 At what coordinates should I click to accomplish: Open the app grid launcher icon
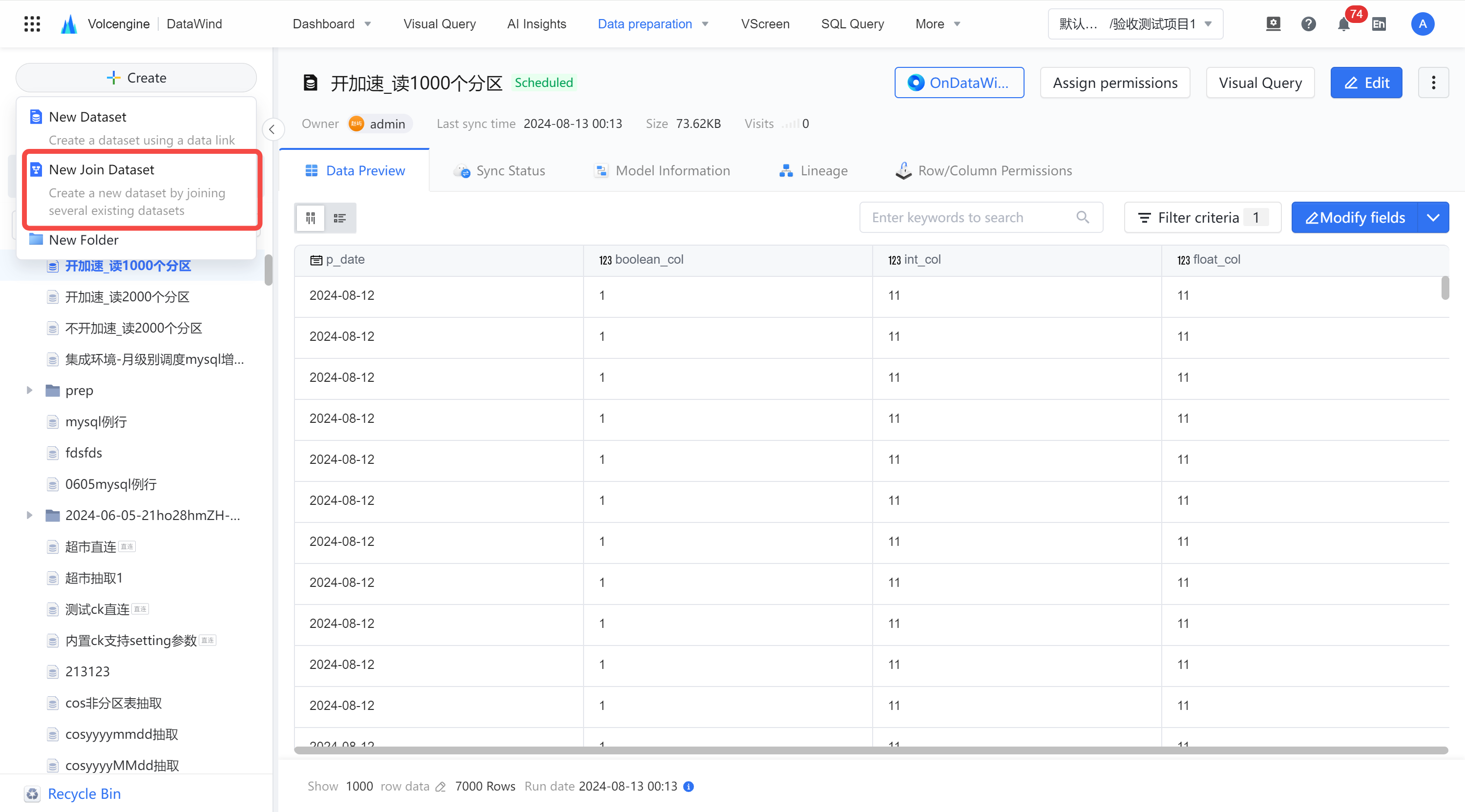coord(32,24)
